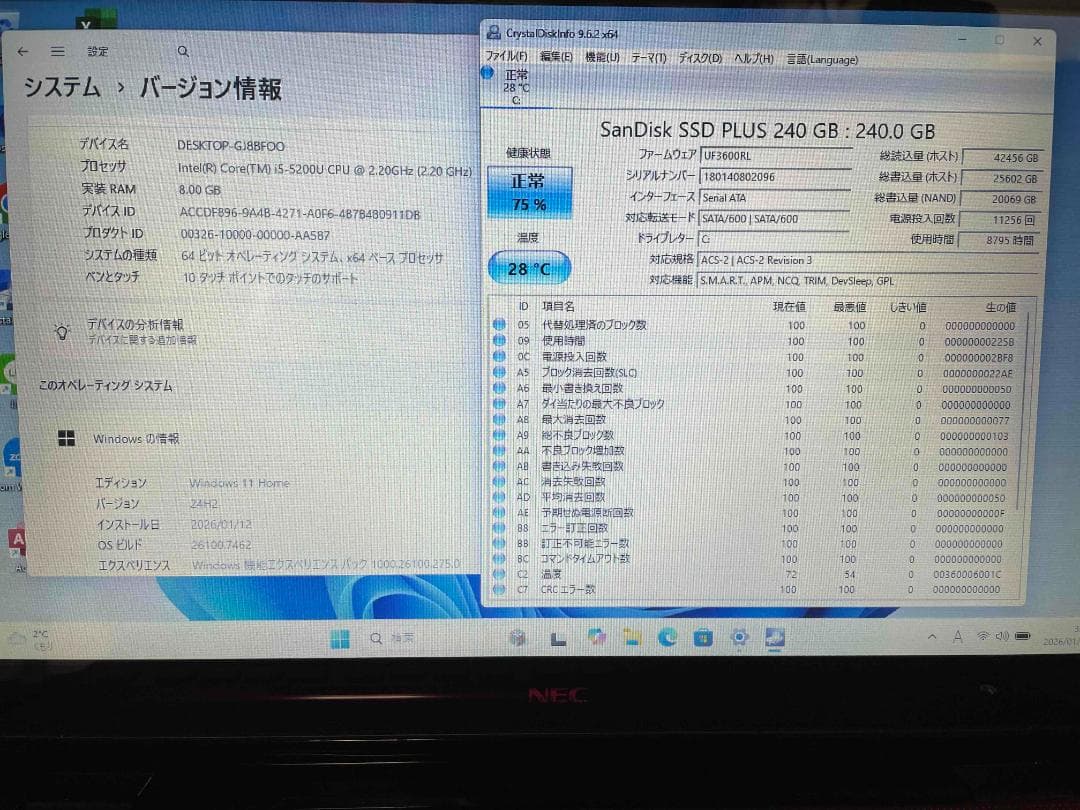Click the Windows Start button
Image resolution: width=1080 pixels, height=810 pixels.
click(x=341, y=637)
